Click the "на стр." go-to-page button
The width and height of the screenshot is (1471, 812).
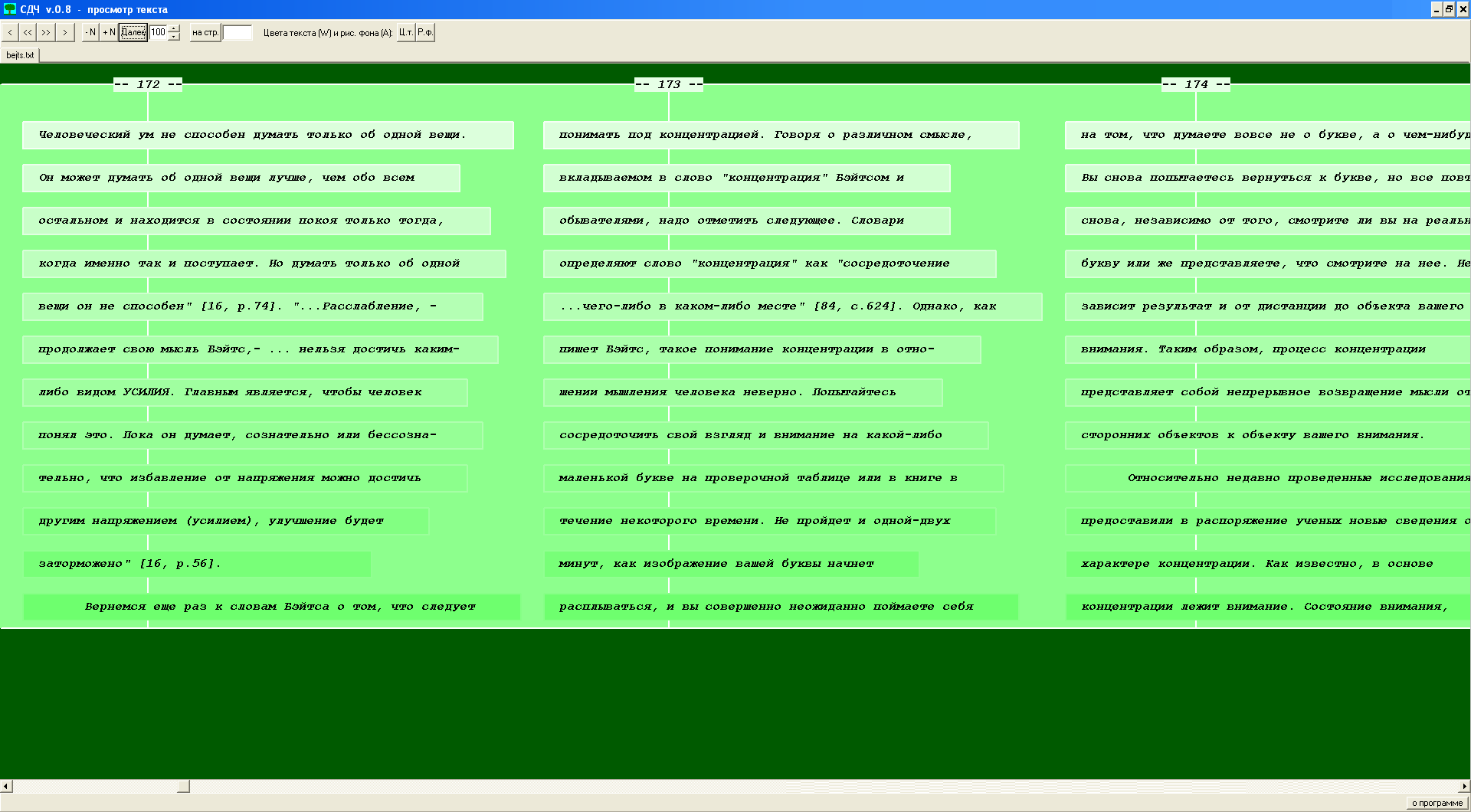point(205,32)
